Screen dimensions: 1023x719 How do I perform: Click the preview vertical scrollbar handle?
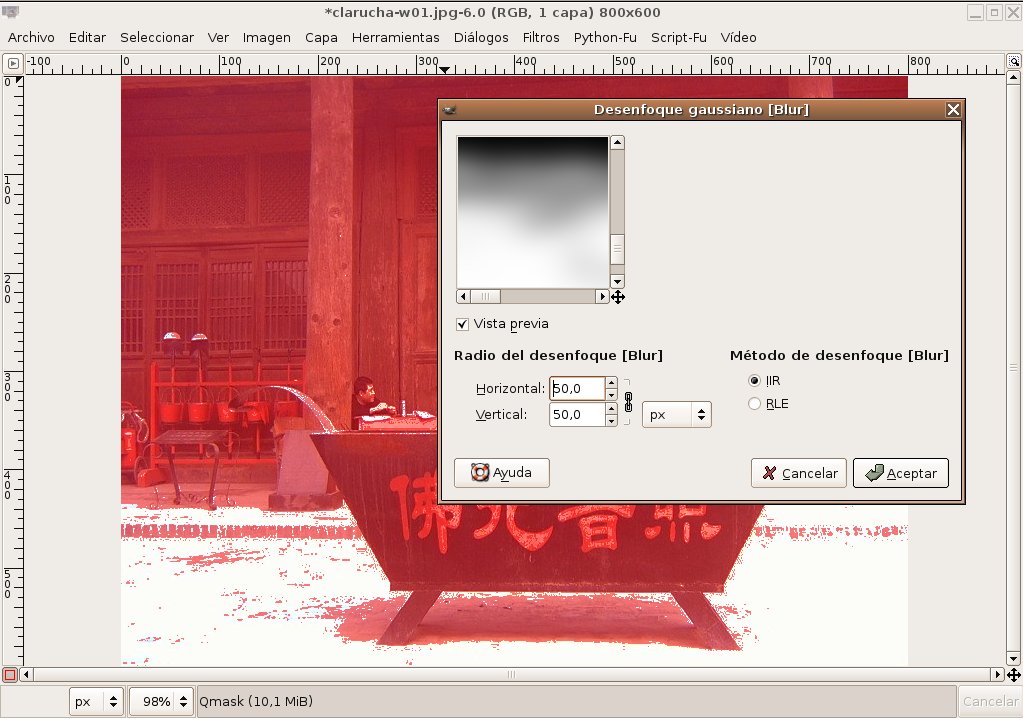(617, 249)
